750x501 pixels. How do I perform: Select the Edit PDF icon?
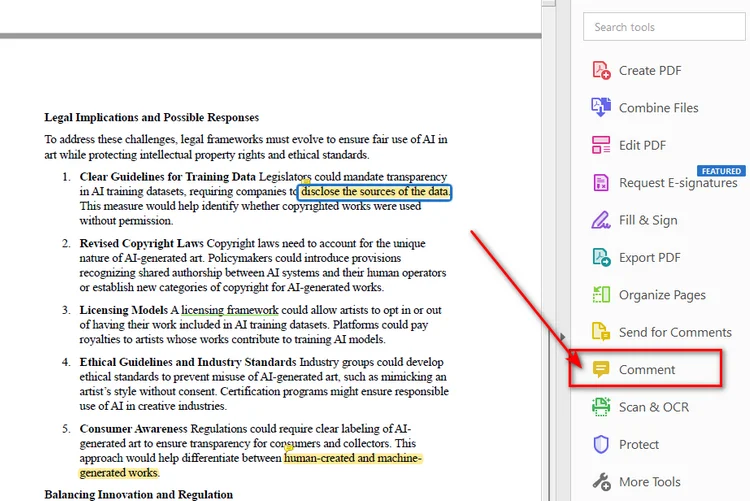[x=601, y=145]
